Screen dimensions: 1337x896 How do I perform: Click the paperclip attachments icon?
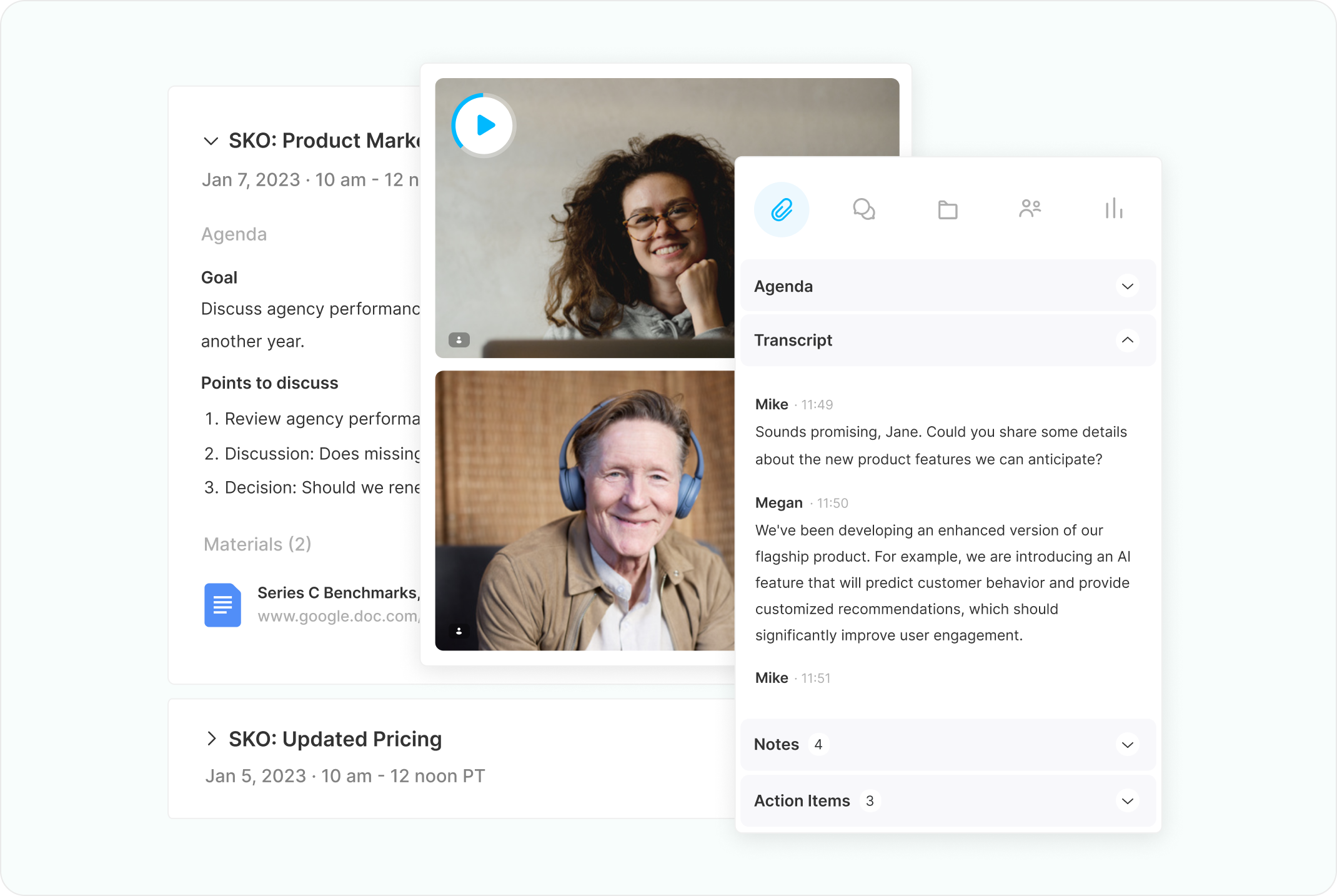782,209
